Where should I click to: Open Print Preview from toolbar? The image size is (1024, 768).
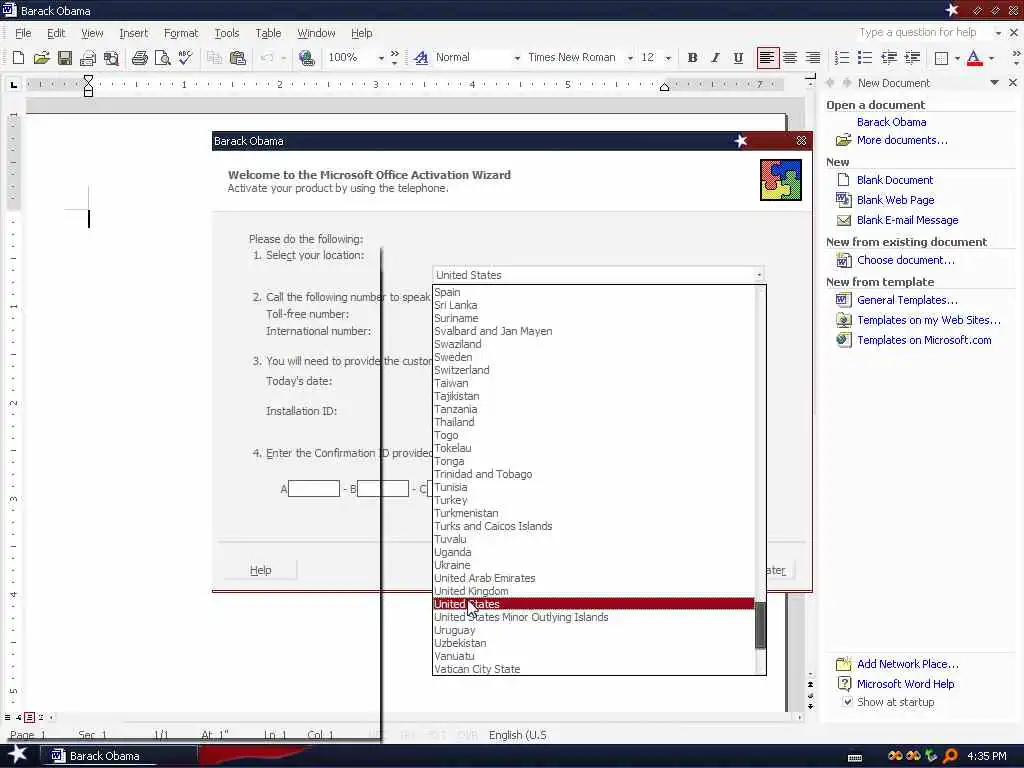(162, 58)
